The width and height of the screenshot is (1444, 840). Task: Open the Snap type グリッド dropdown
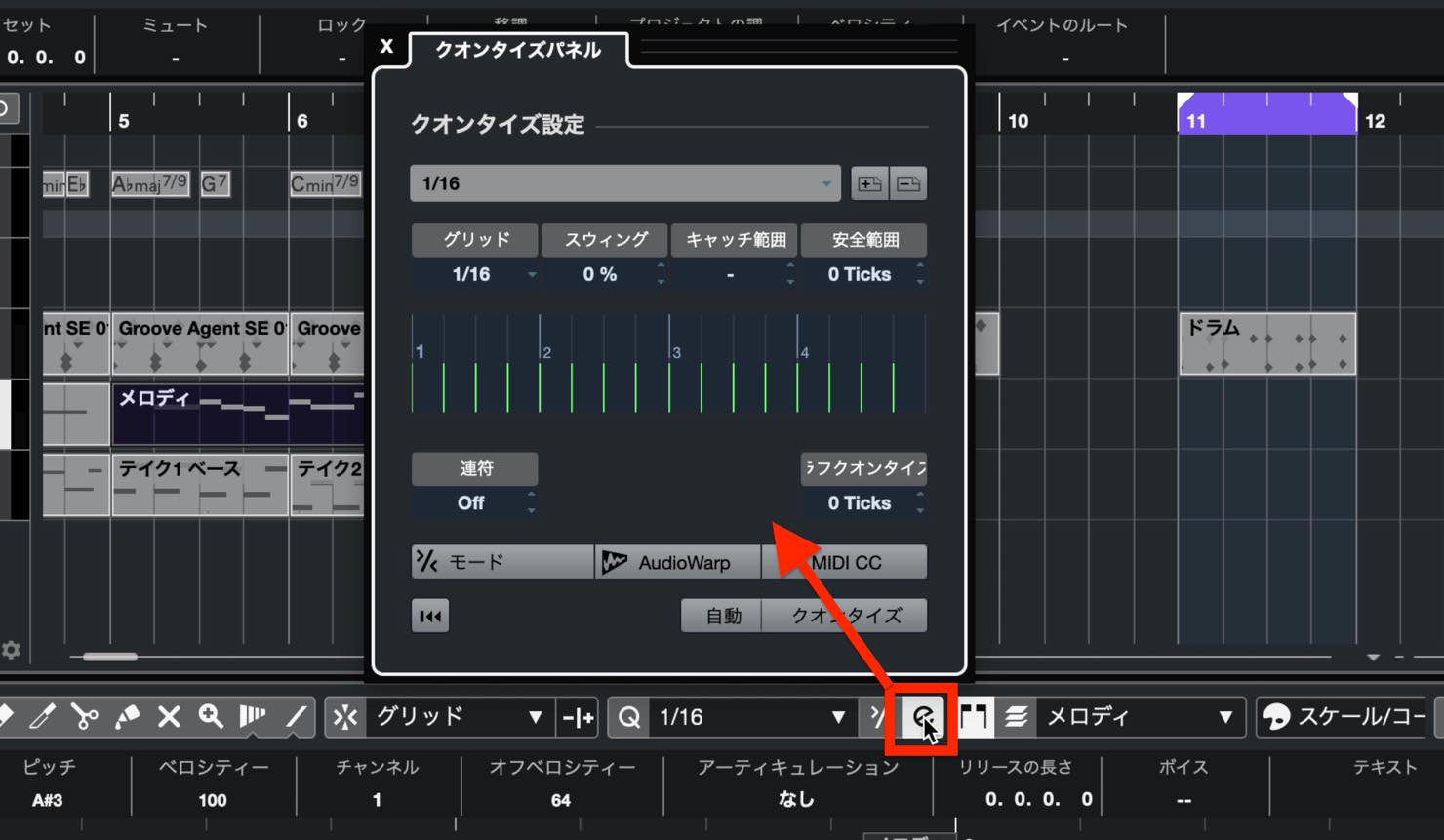459,717
